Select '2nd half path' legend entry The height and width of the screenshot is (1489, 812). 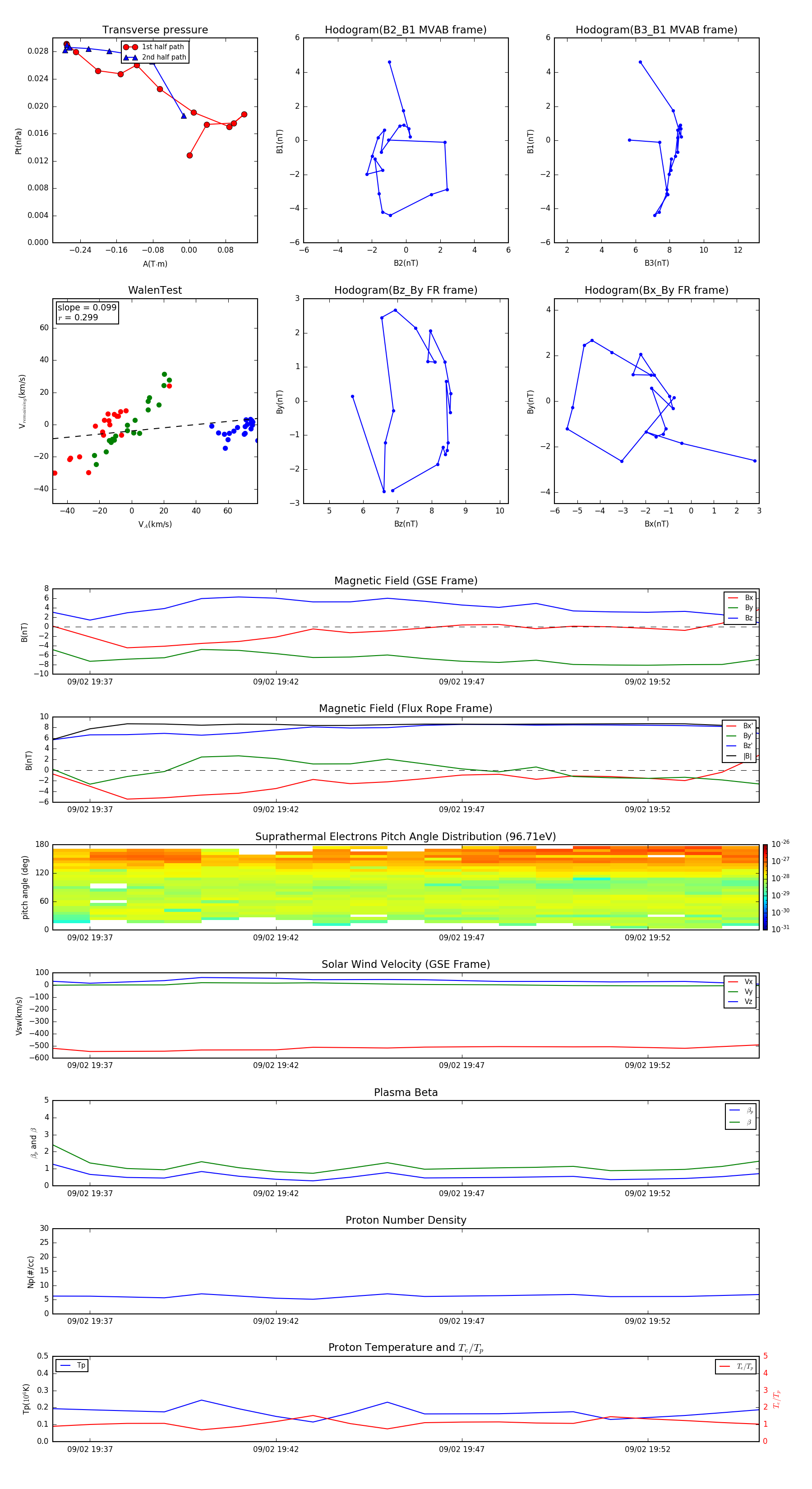point(156,57)
